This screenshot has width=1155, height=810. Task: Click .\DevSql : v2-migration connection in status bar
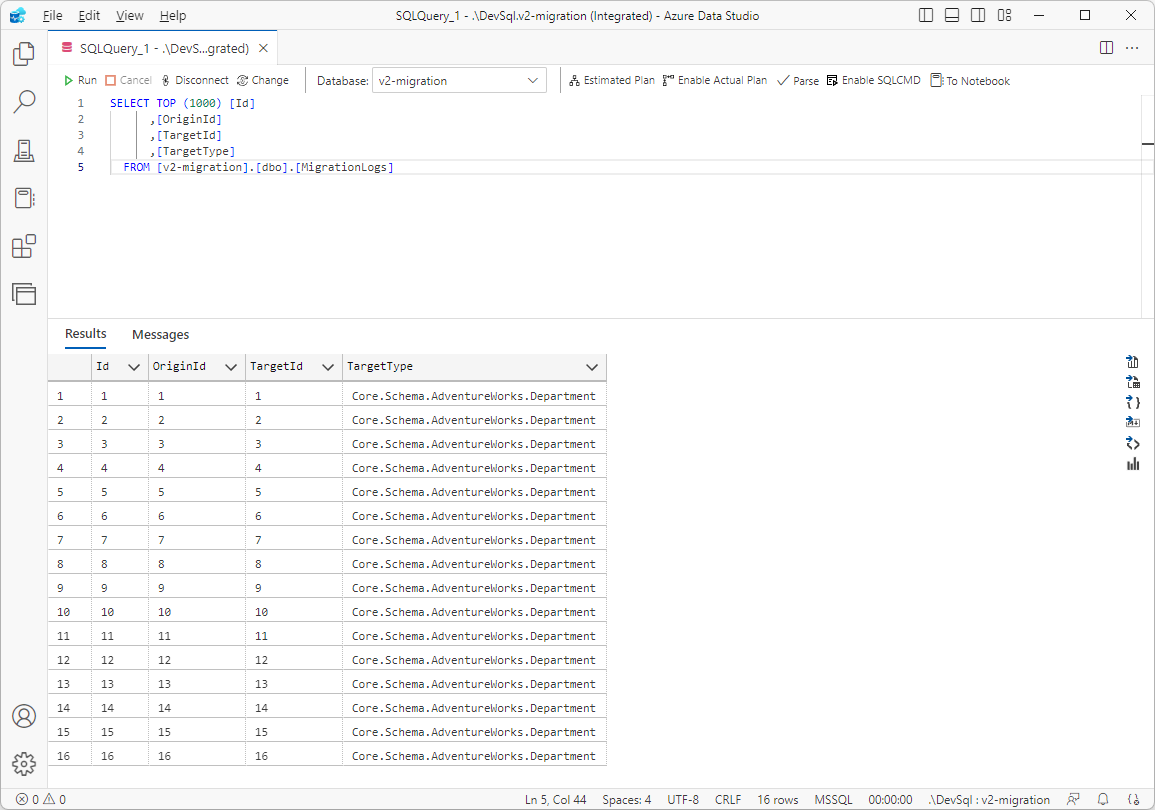tap(989, 799)
